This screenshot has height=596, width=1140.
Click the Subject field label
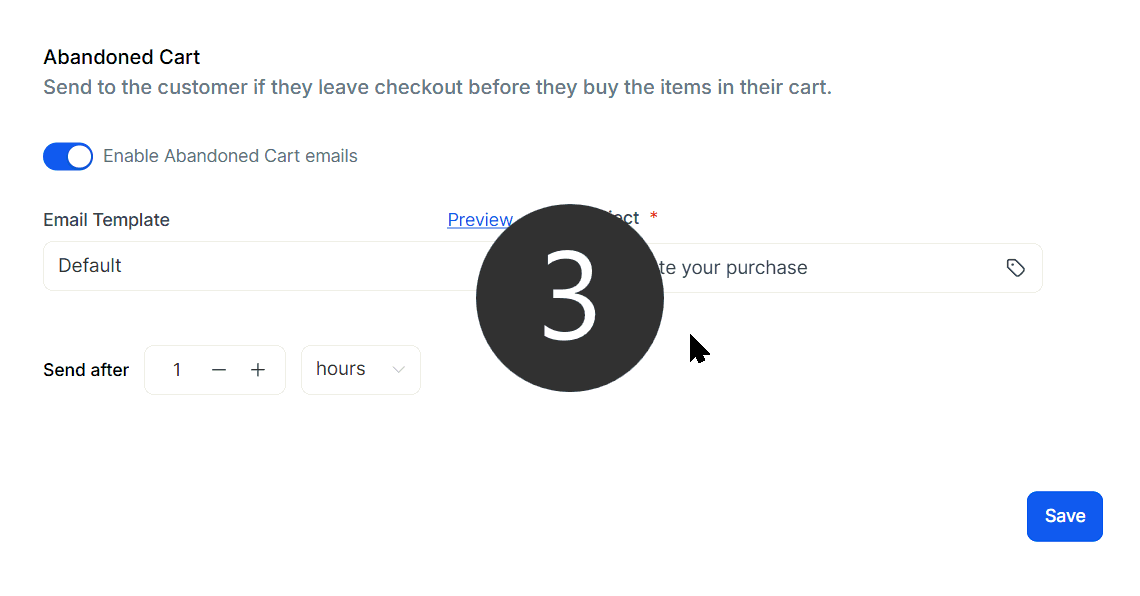pyautogui.click(x=628, y=218)
